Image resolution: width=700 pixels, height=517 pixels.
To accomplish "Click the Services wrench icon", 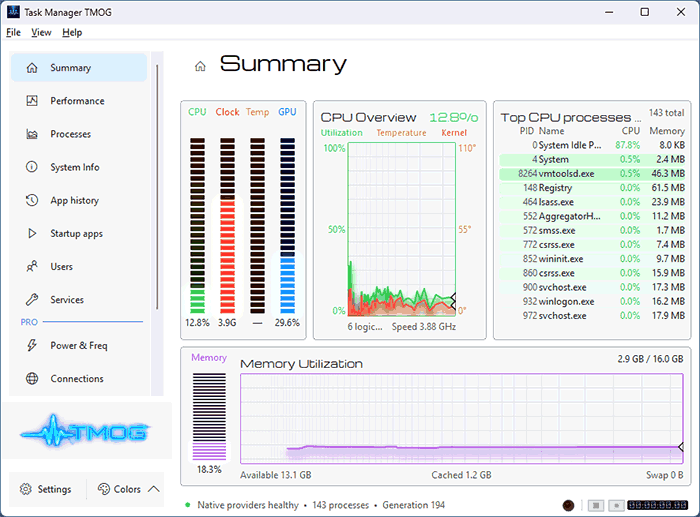I will (32, 300).
